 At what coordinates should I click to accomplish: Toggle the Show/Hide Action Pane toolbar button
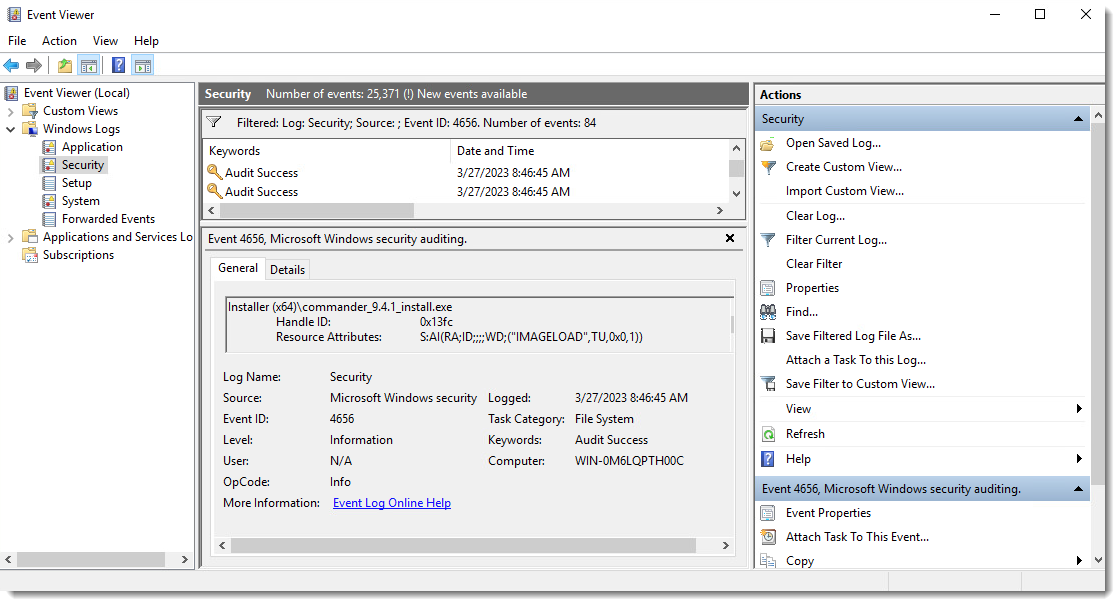(142, 65)
